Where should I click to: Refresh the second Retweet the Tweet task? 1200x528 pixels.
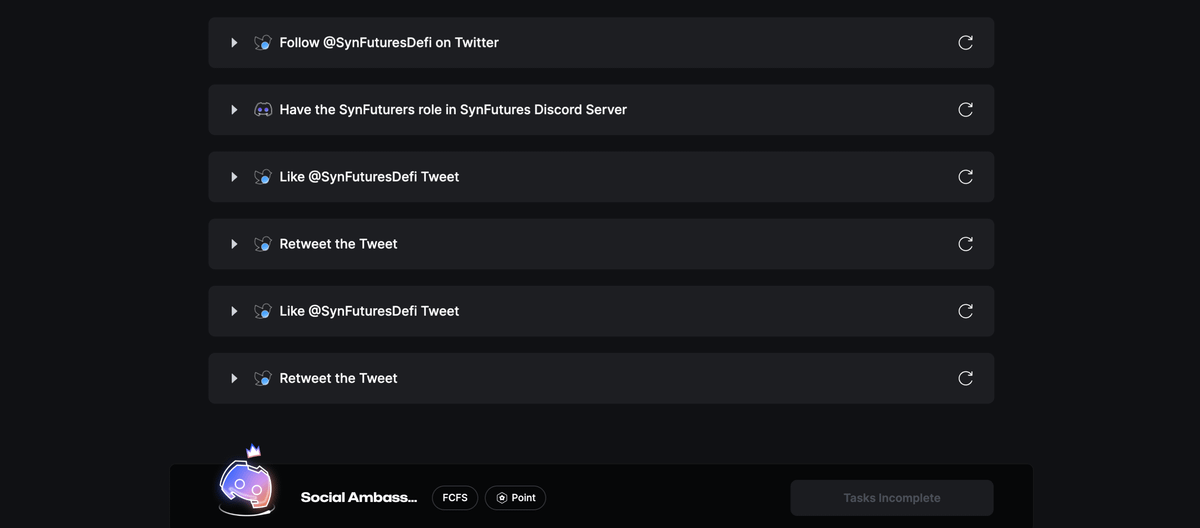[965, 378]
